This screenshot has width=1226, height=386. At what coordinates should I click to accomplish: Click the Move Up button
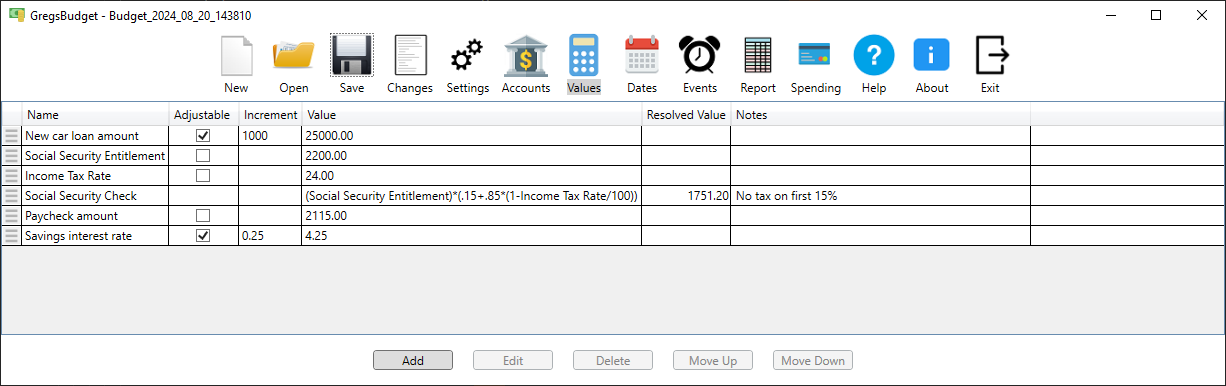tap(713, 361)
